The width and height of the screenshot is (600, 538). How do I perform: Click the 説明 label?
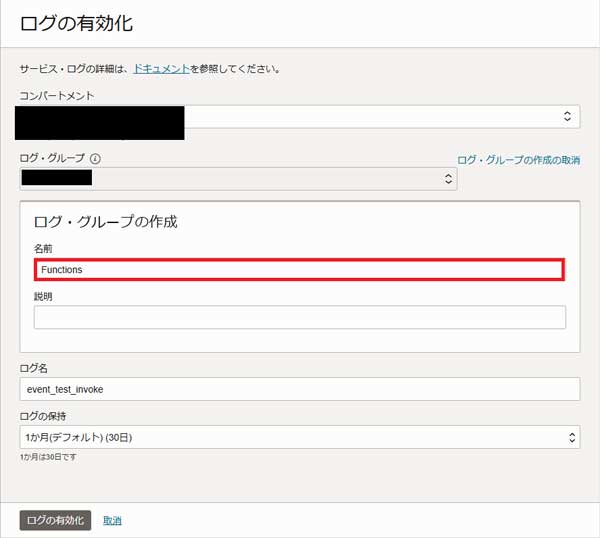click(x=43, y=296)
